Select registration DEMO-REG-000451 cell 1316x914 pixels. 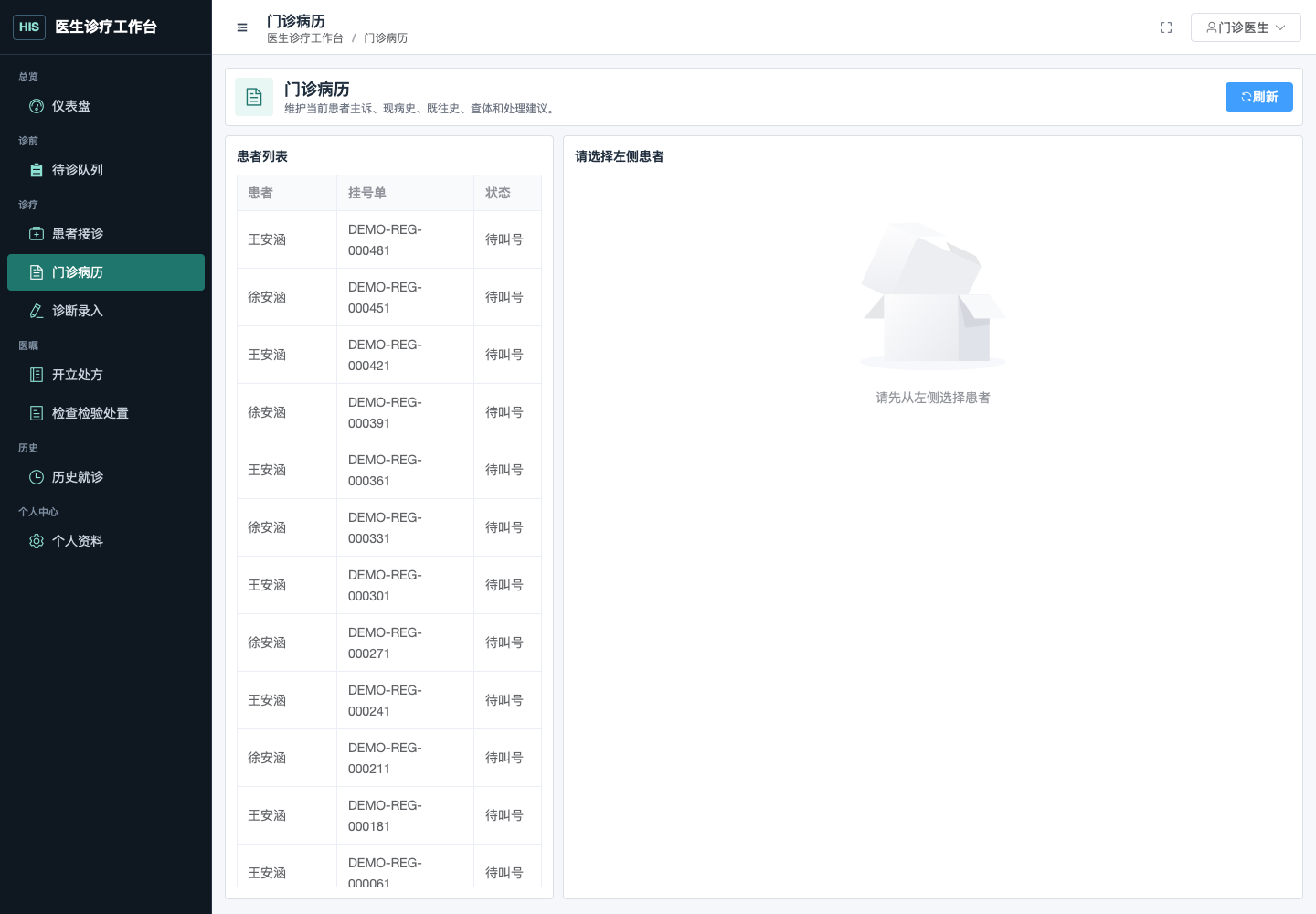pos(406,297)
